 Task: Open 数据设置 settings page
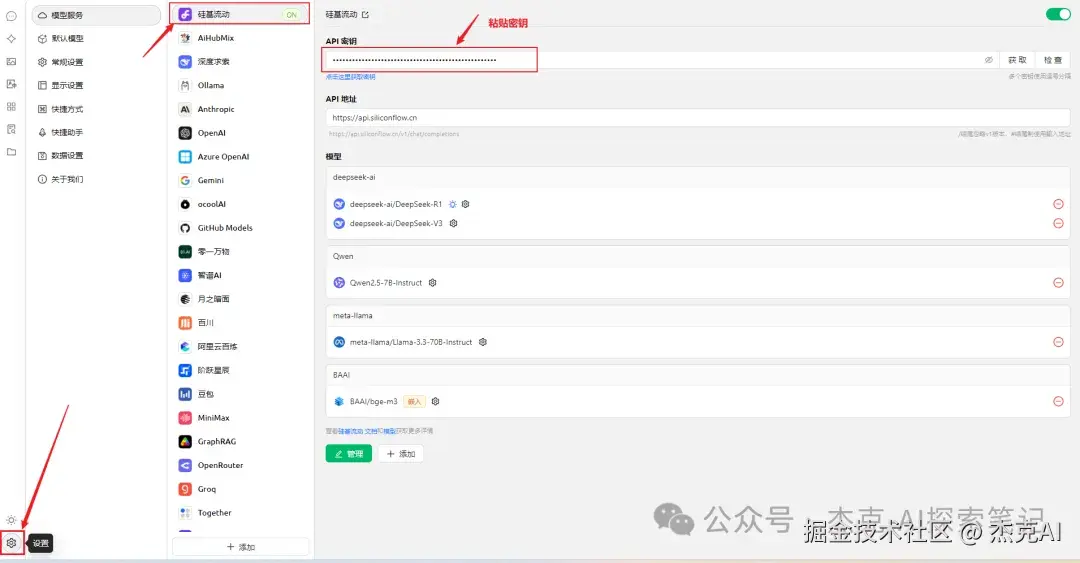96,156
